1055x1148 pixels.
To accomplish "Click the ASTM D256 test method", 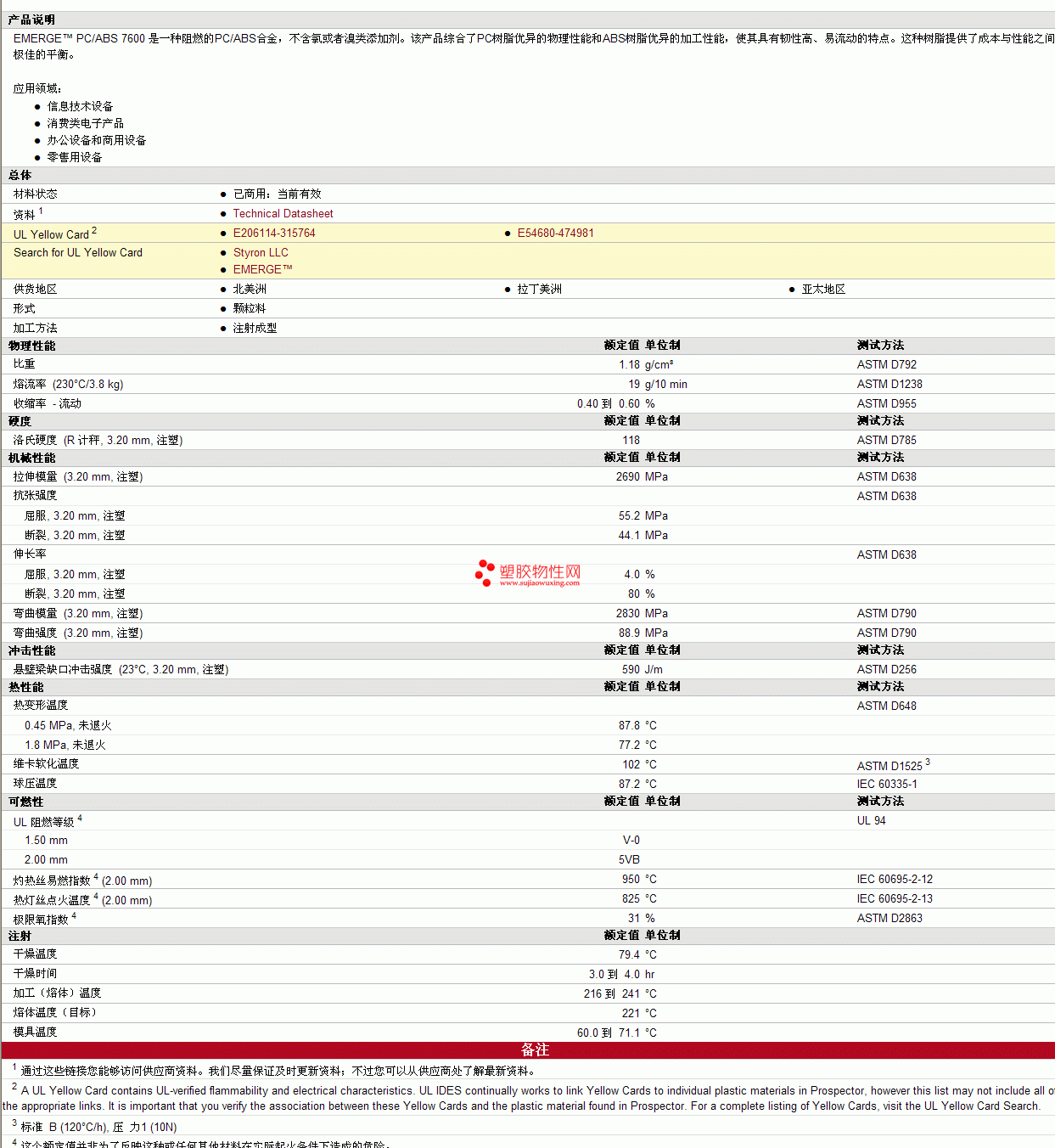I will 886,670.
